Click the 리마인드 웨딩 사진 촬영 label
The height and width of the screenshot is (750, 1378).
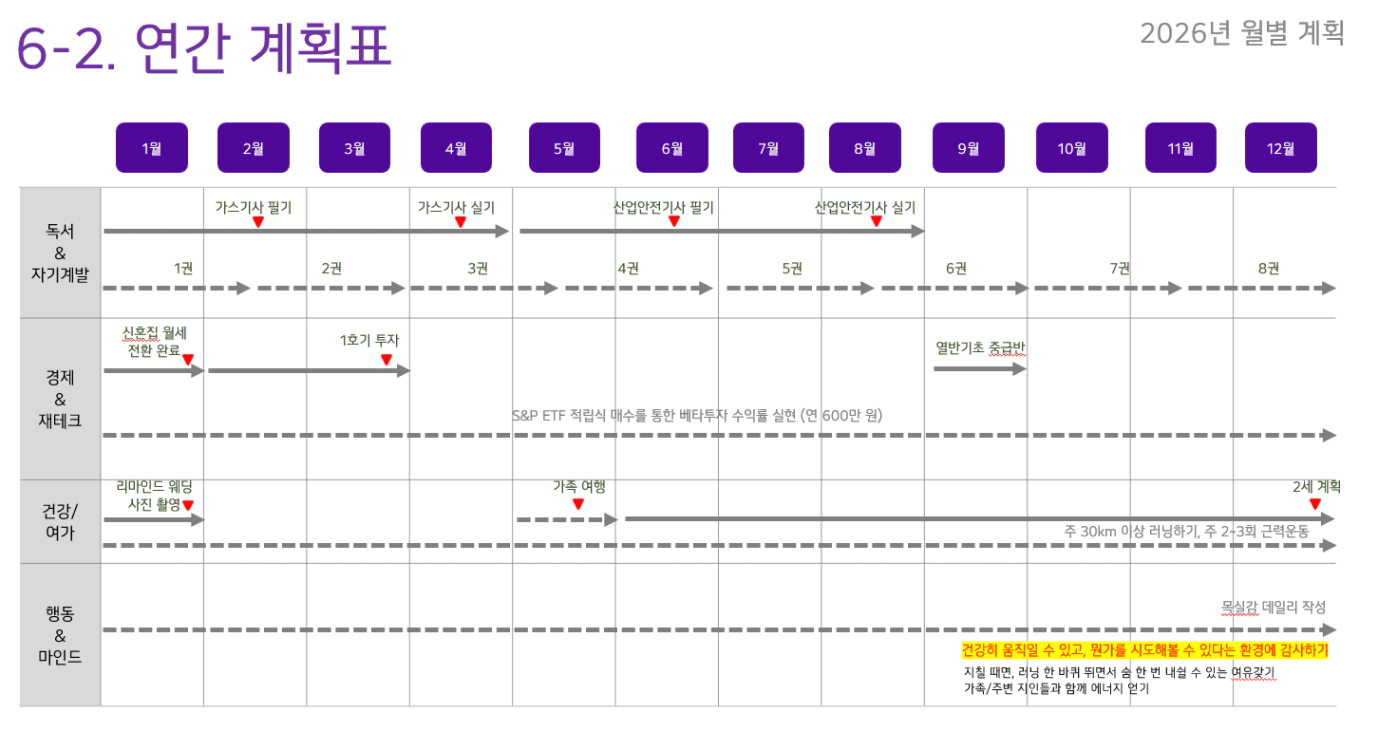click(154, 496)
